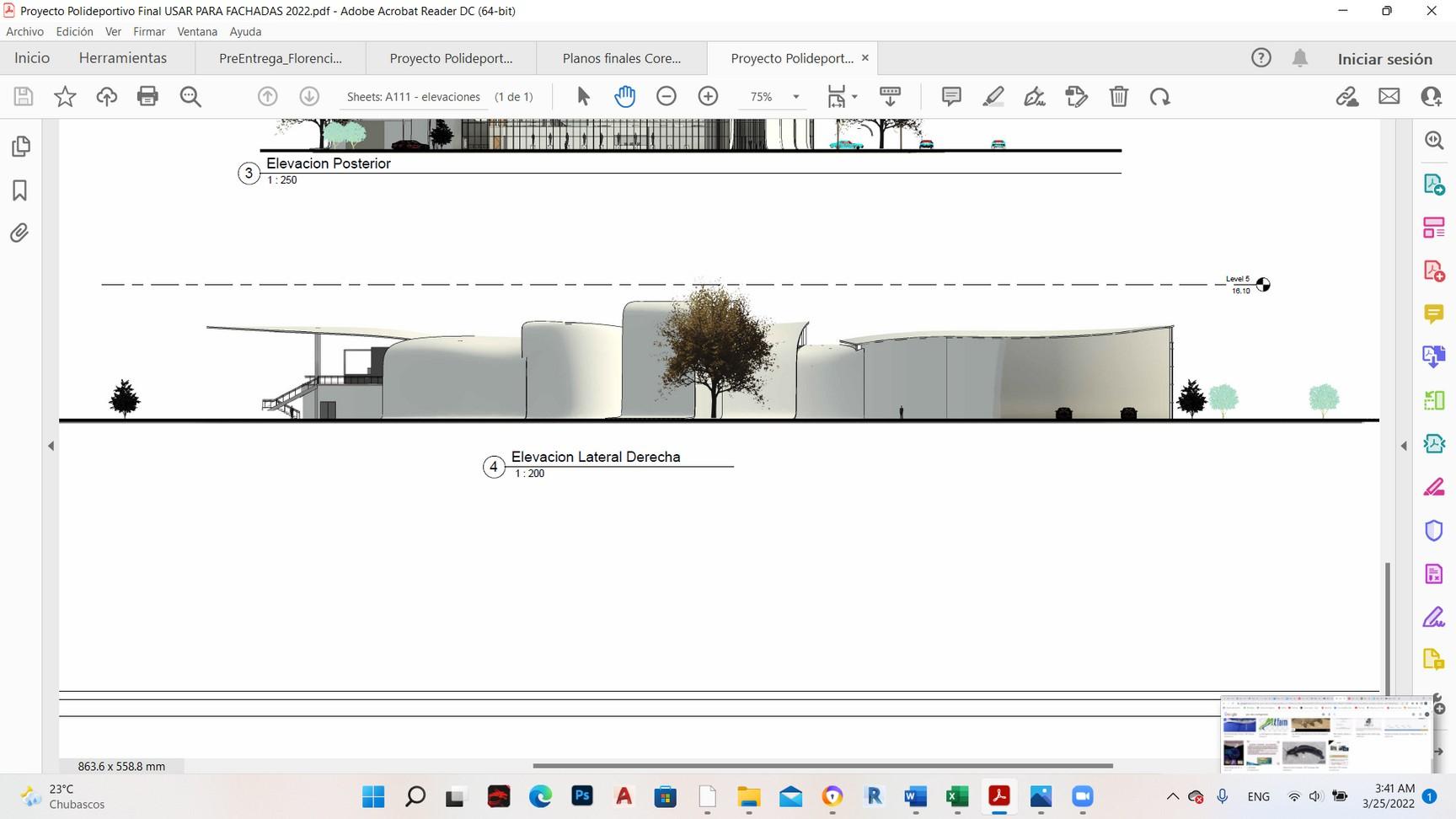Click the Save file icon
This screenshot has height=819, width=1456.
click(x=24, y=97)
